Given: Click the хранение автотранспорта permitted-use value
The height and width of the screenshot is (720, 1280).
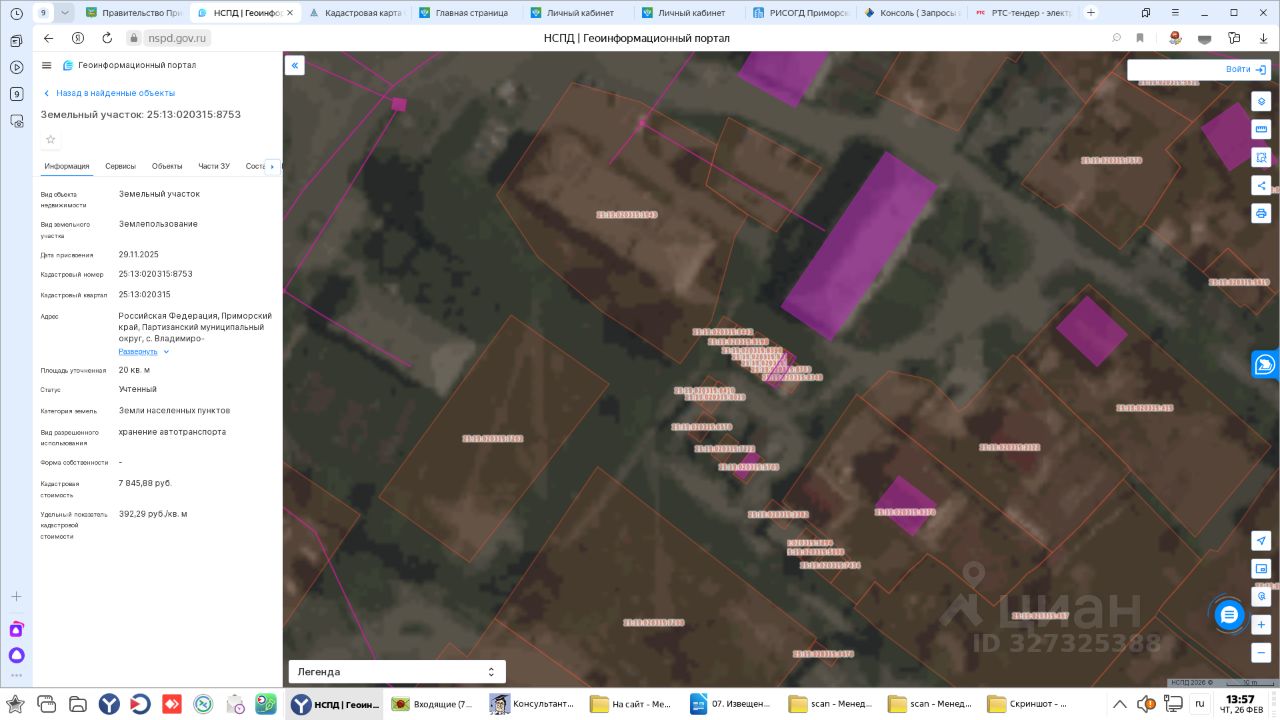Looking at the screenshot, I should point(172,432).
